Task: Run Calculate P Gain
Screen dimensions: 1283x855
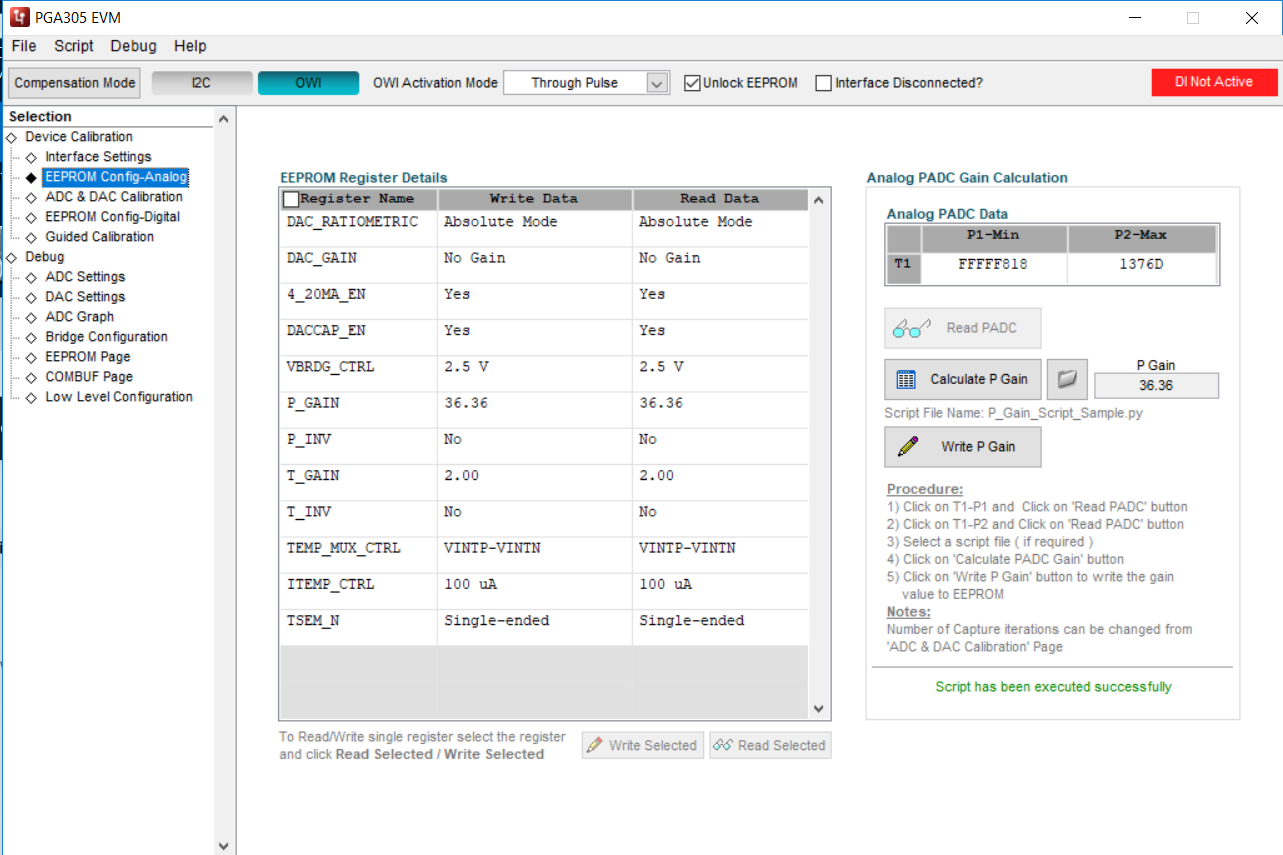Action: (963, 379)
